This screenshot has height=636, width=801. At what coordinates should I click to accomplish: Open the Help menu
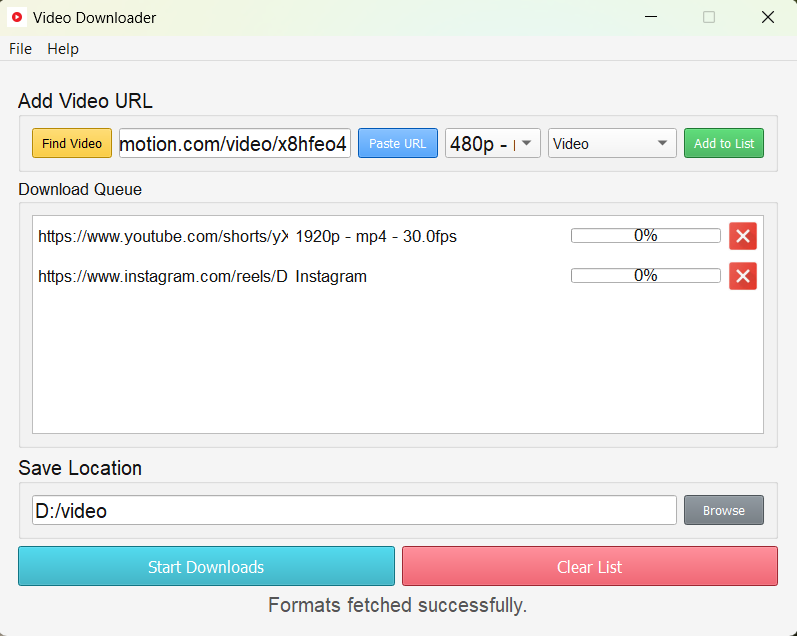click(x=63, y=49)
